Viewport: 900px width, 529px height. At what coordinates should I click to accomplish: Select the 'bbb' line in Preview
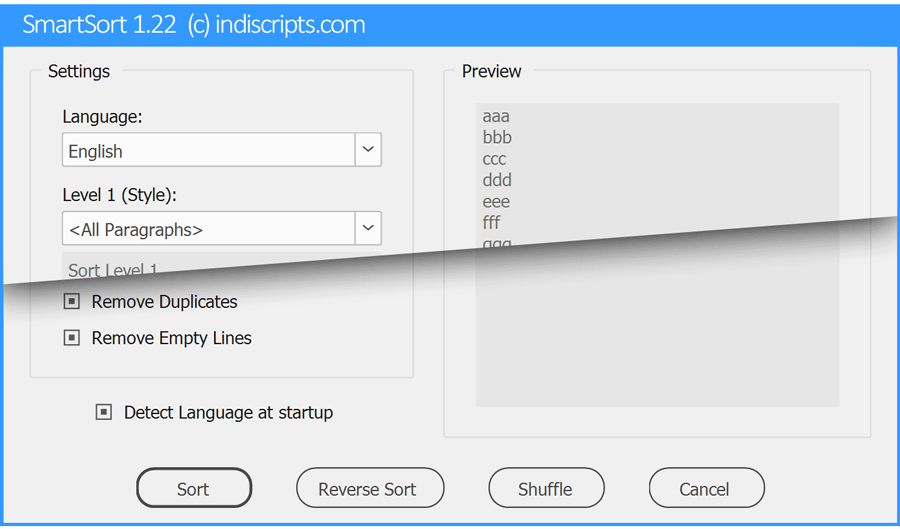497,137
